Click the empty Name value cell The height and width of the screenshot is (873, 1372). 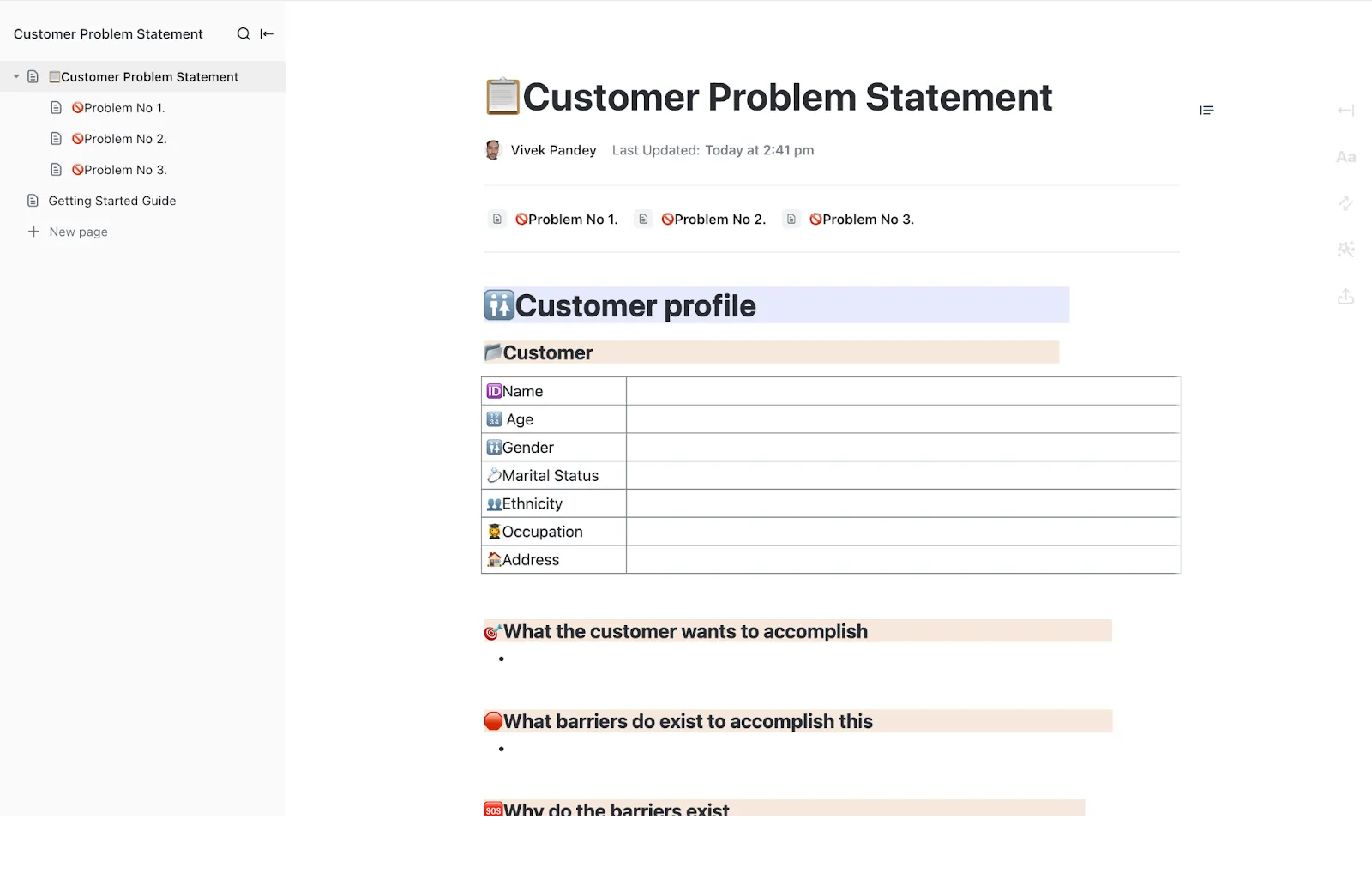903,391
